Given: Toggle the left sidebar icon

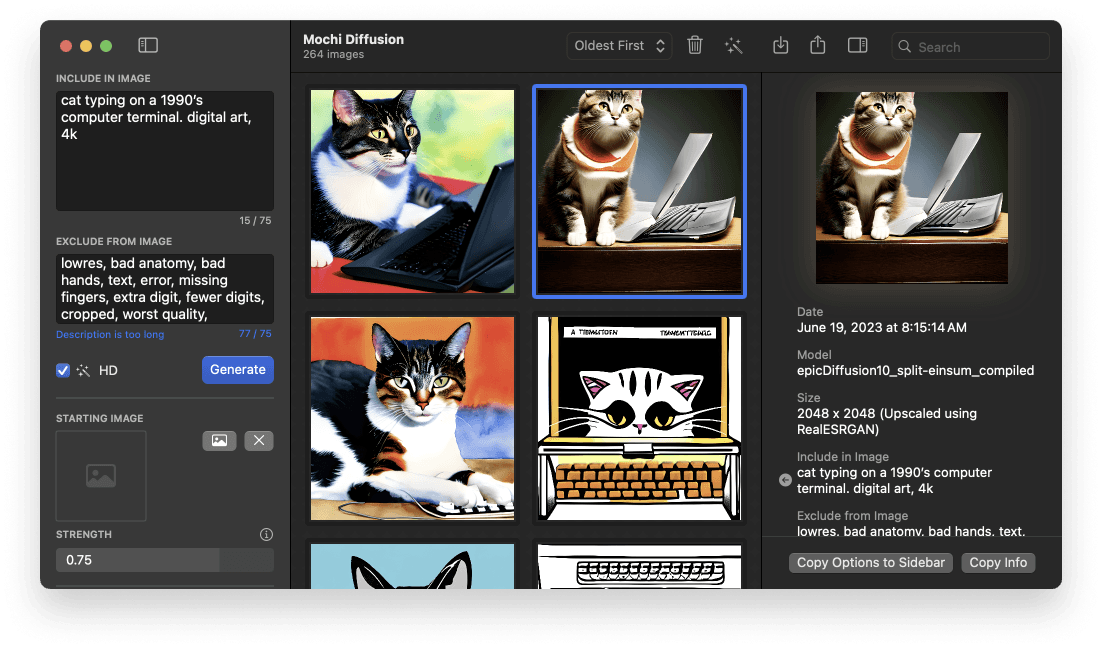Looking at the screenshot, I should click(148, 46).
